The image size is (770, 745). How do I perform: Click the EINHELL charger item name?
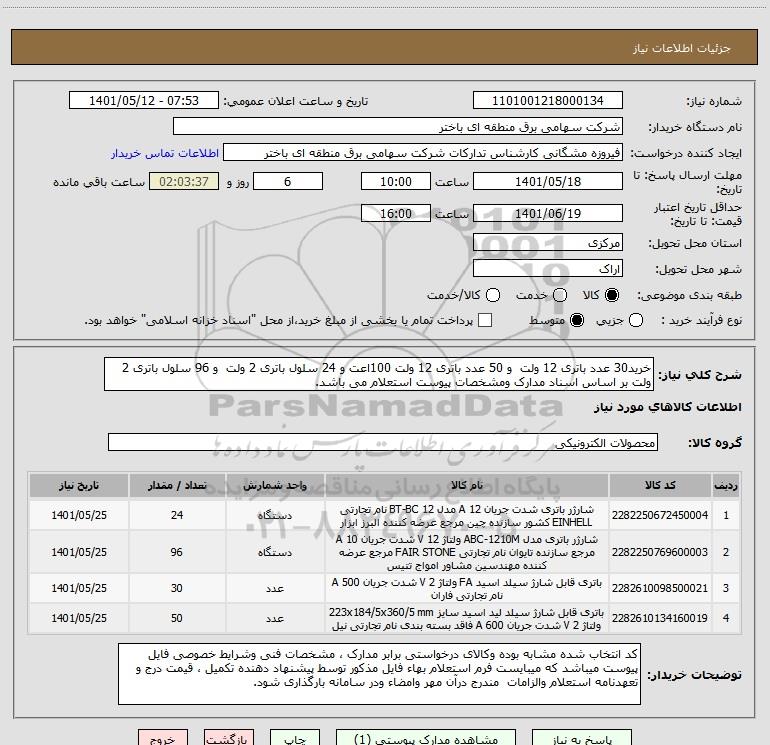(467, 516)
